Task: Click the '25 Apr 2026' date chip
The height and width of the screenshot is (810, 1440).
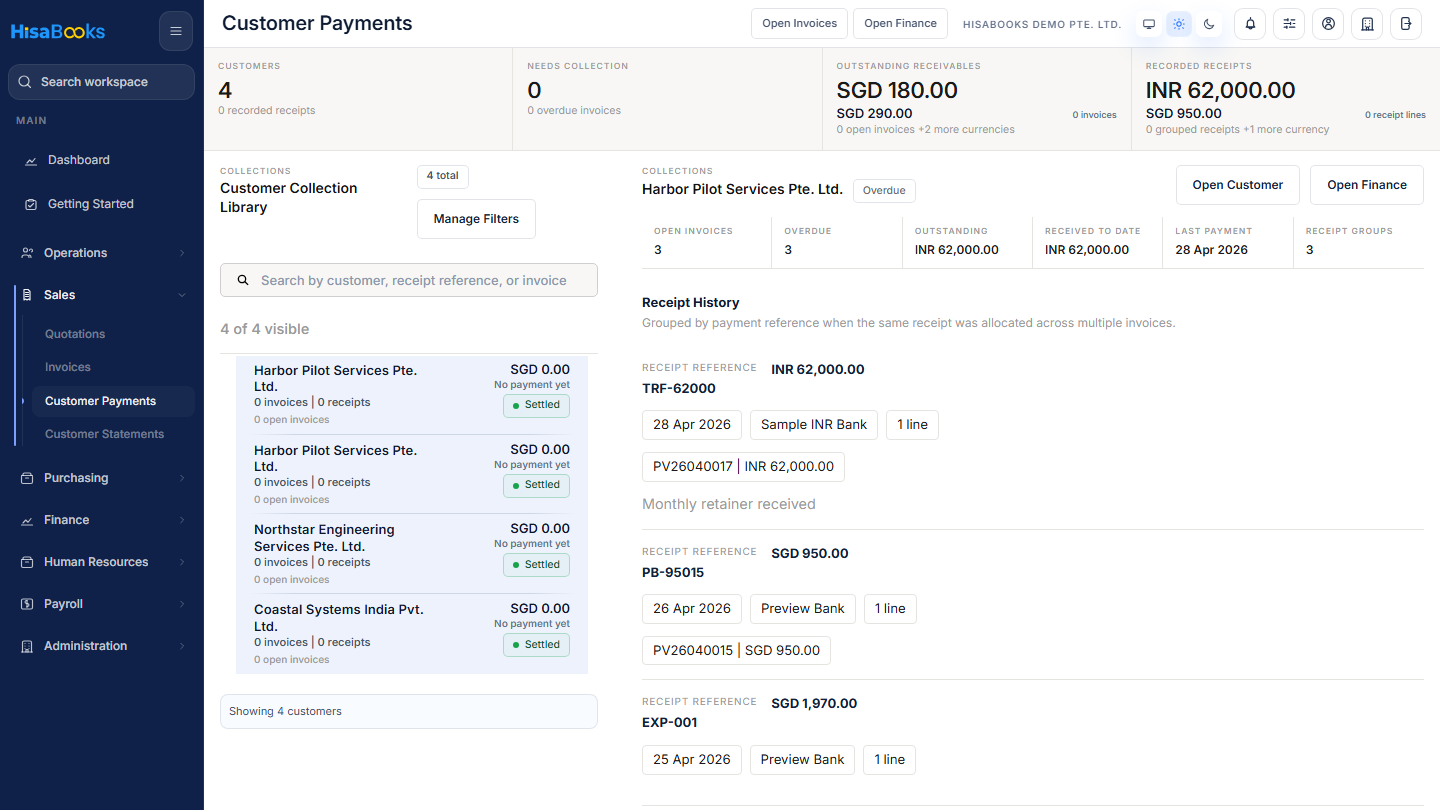Action: coord(692,760)
